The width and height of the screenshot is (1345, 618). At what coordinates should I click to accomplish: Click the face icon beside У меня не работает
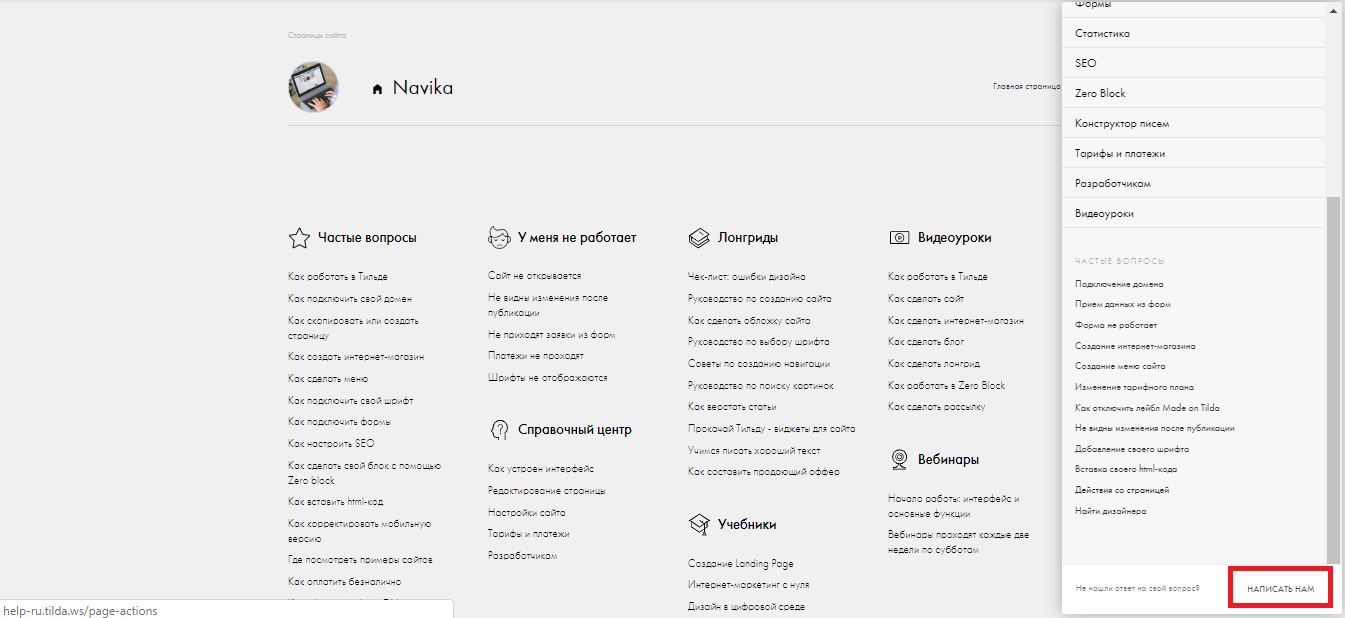pos(498,238)
